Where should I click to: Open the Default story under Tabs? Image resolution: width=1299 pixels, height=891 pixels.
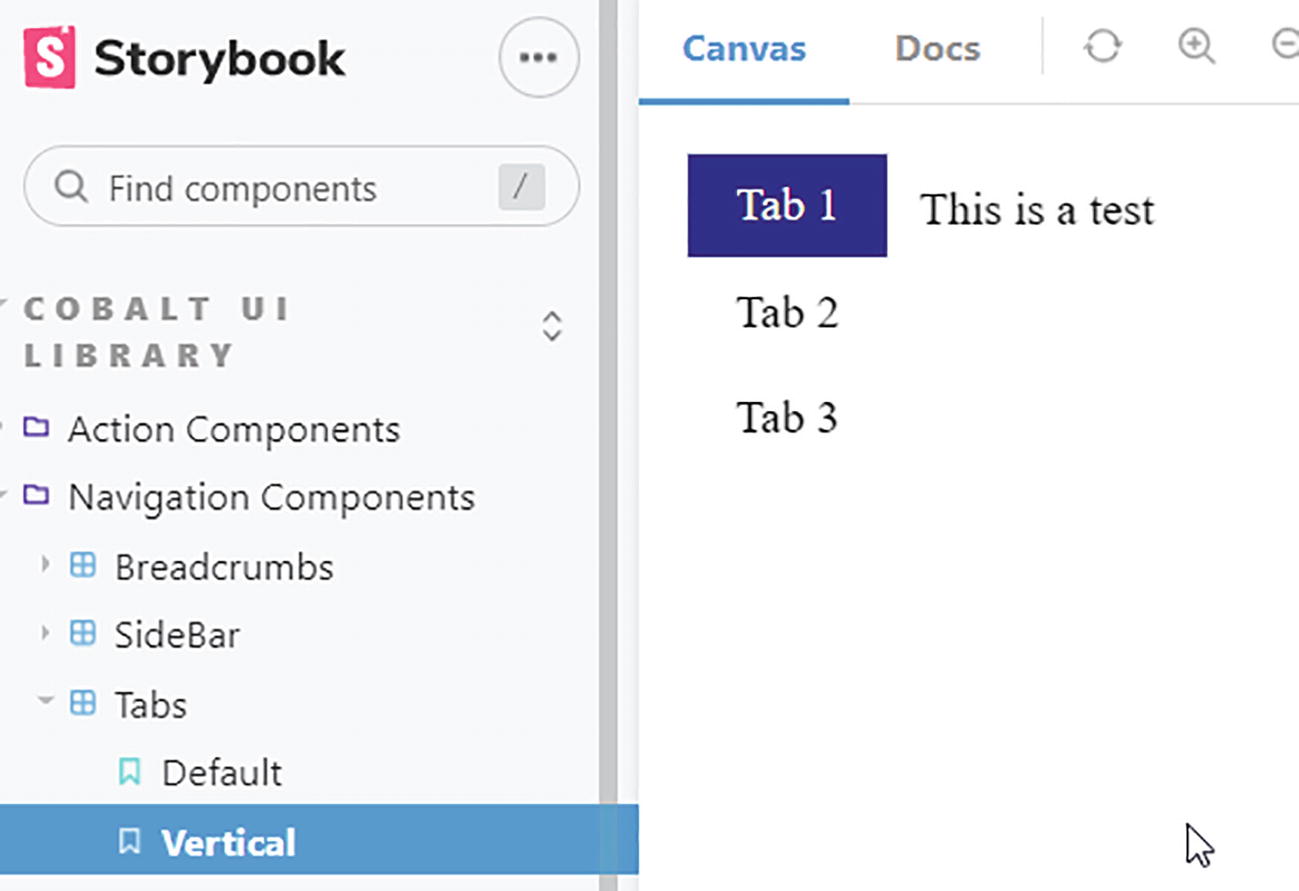click(x=222, y=773)
